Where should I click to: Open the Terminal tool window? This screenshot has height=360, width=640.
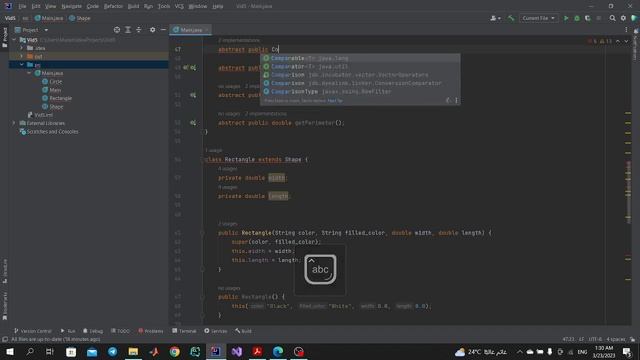(184, 331)
